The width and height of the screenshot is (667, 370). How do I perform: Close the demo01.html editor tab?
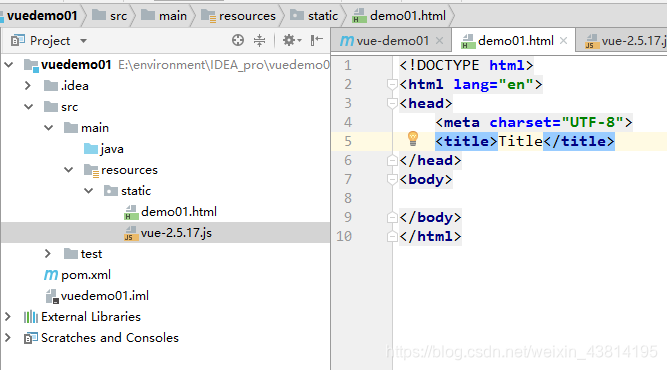(564, 41)
